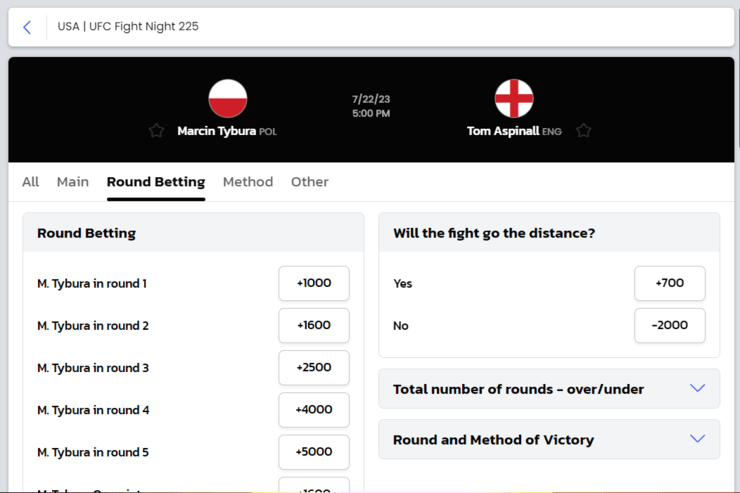Collapse the Round Betting section header
Image resolution: width=740 pixels, height=493 pixels.
click(x=193, y=233)
